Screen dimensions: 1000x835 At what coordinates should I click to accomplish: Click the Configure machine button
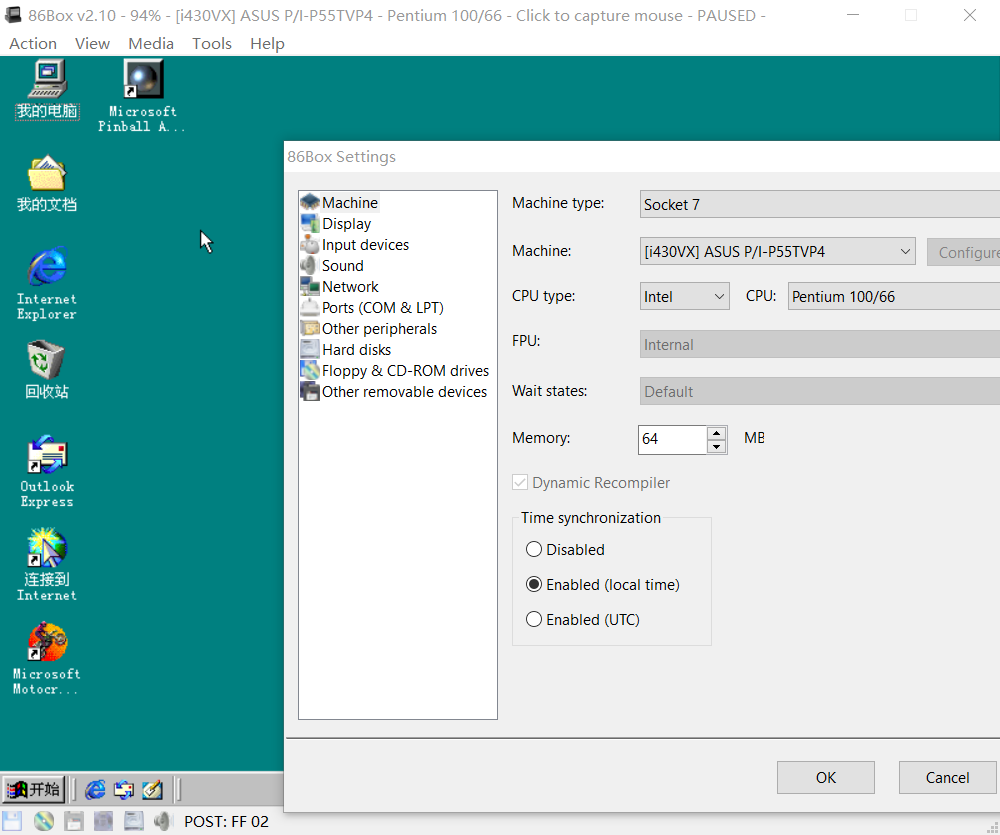(x=964, y=252)
